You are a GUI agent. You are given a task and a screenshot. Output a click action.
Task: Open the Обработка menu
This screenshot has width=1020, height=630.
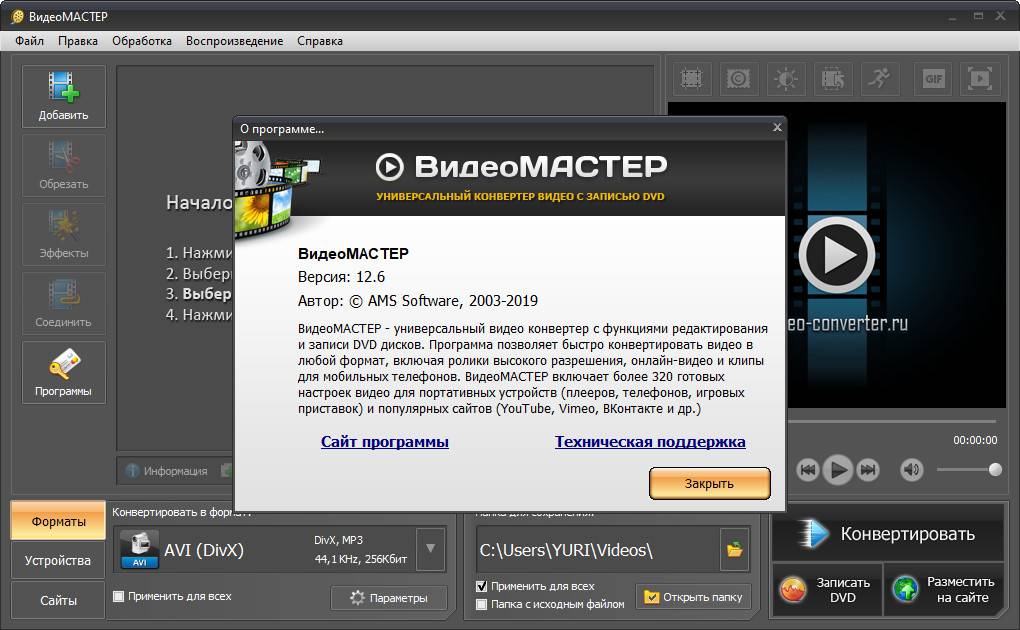(142, 41)
